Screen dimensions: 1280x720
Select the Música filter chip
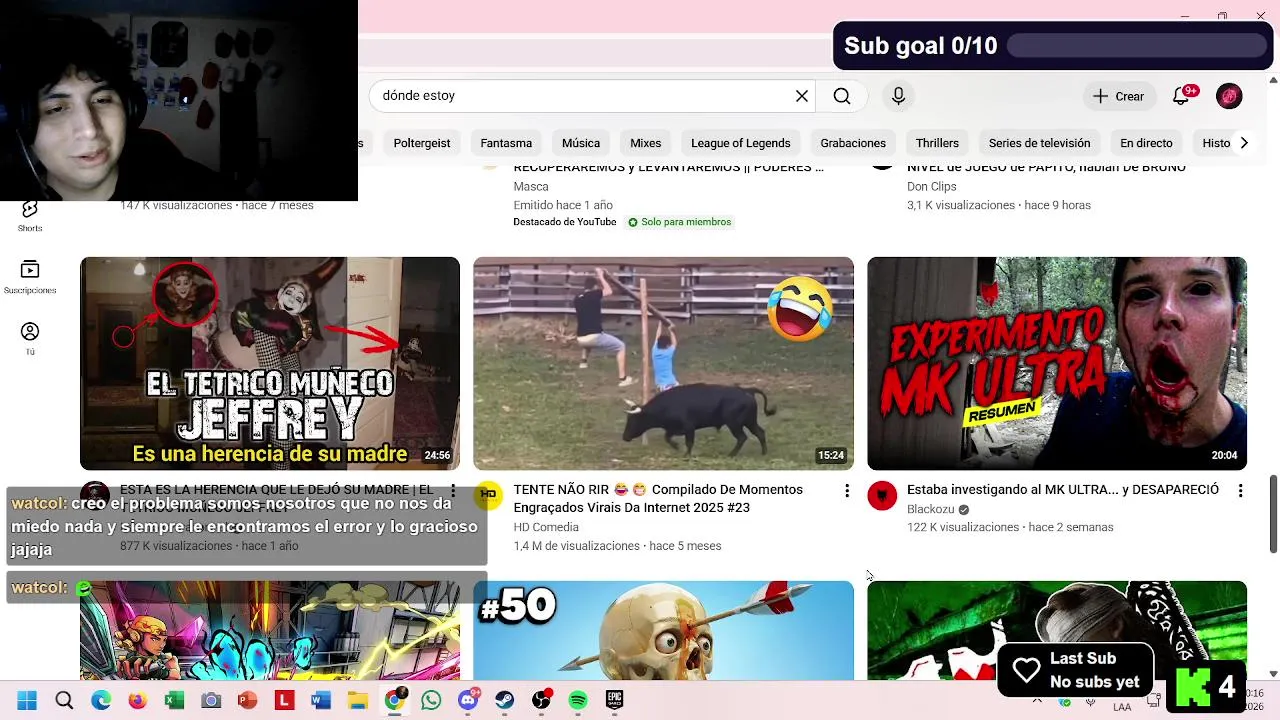tap(581, 143)
